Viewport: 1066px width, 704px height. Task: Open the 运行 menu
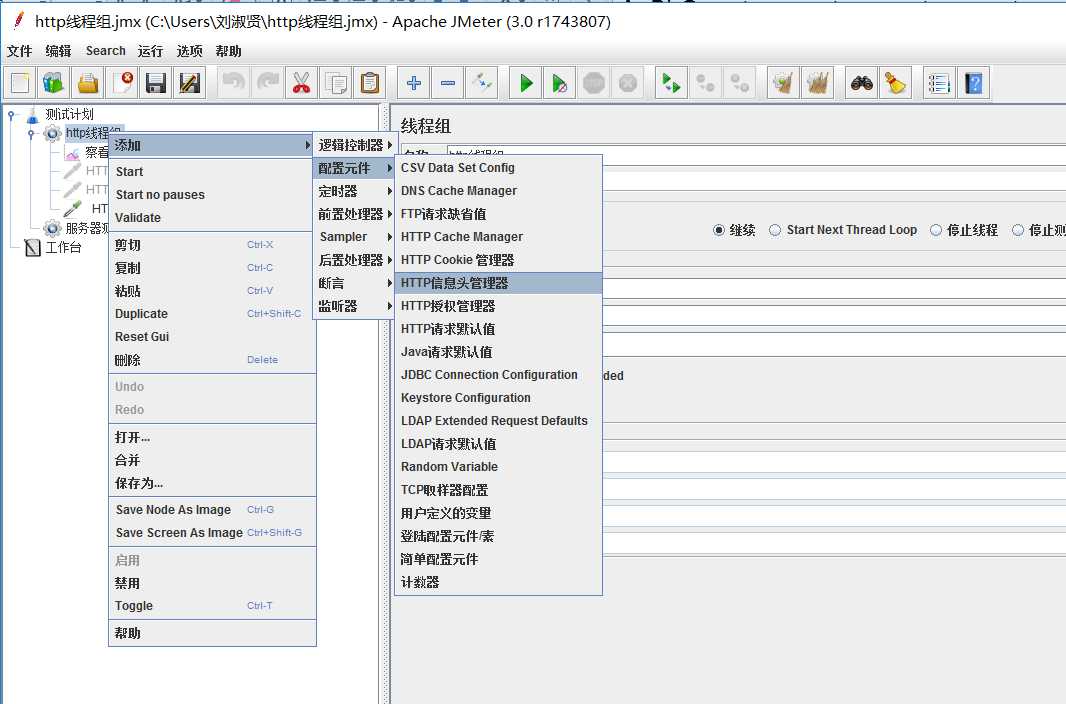(150, 51)
